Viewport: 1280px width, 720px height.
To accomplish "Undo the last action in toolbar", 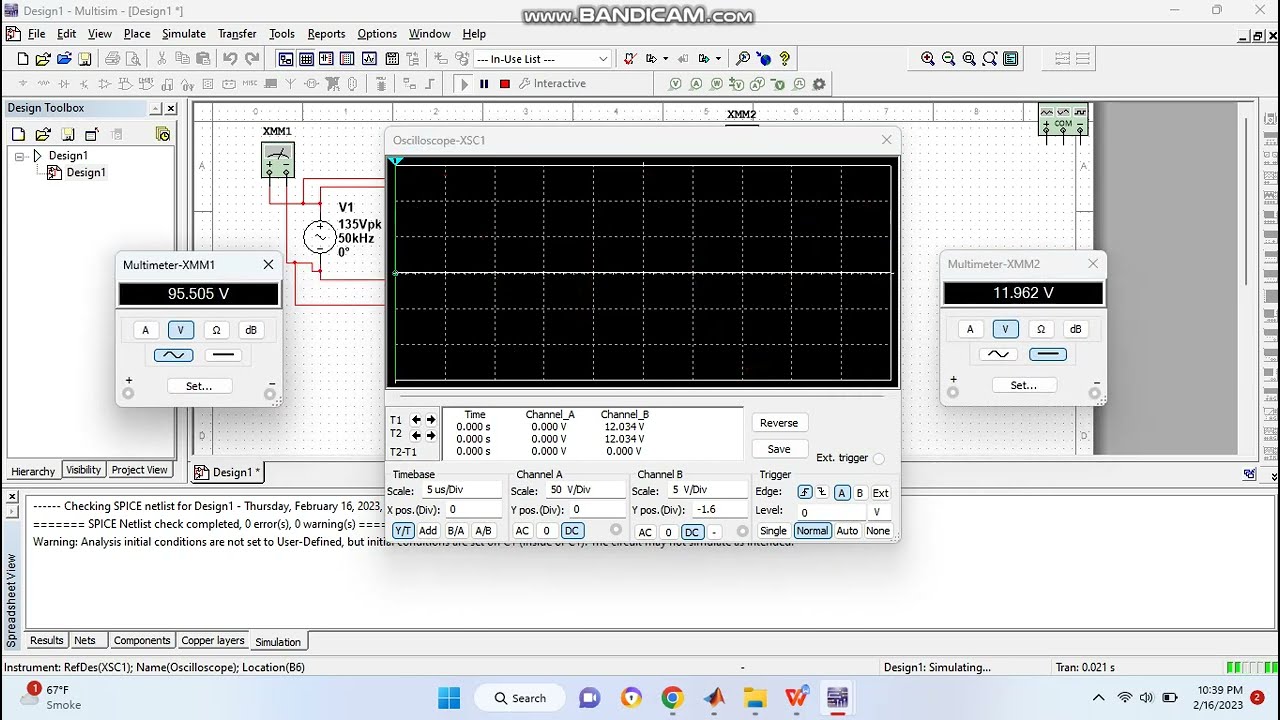I will (x=230, y=59).
